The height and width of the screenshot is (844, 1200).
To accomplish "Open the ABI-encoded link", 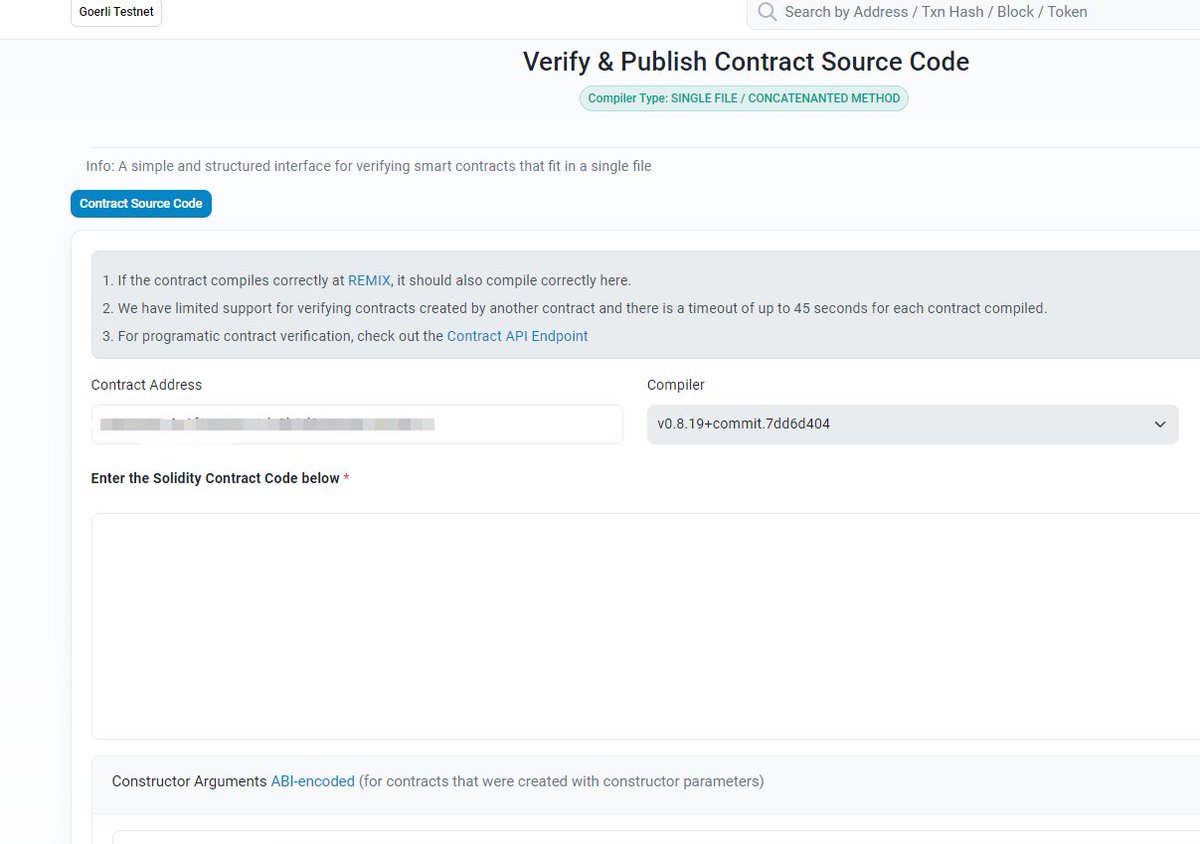I will [313, 781].
